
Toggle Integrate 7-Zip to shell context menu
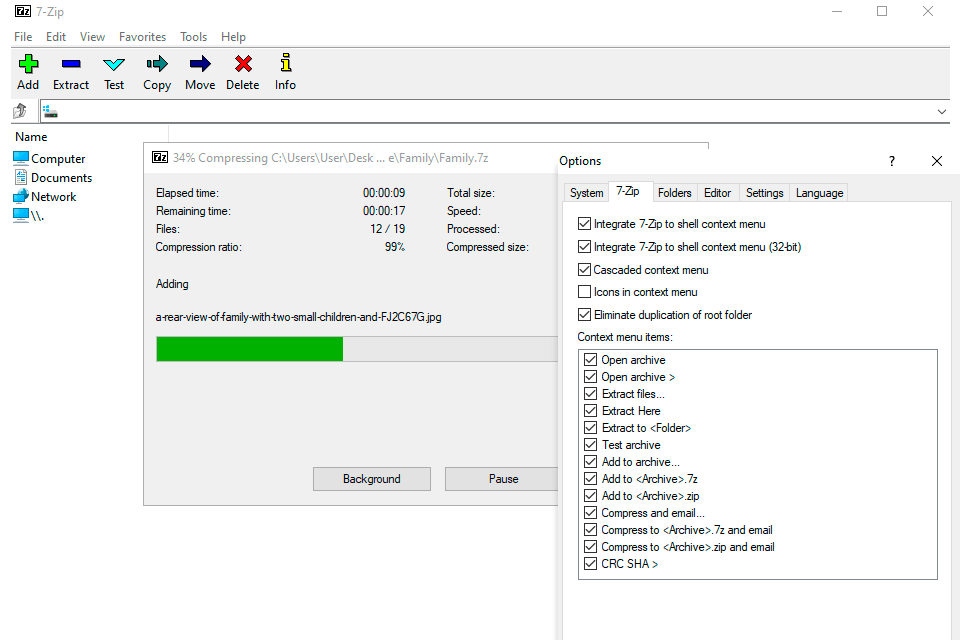click(585, 224)
